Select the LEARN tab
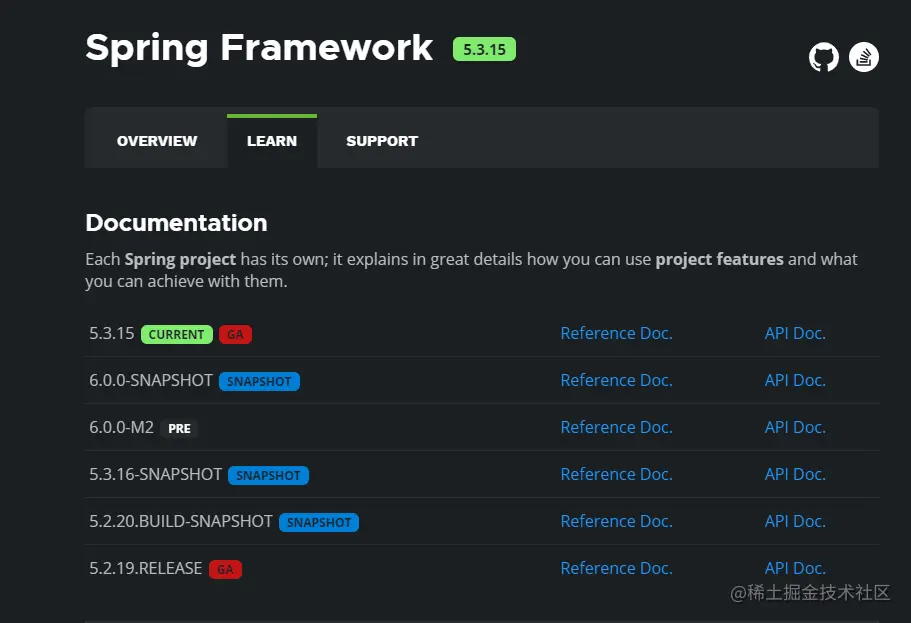 pyautogui.click(x=272, y=141)
